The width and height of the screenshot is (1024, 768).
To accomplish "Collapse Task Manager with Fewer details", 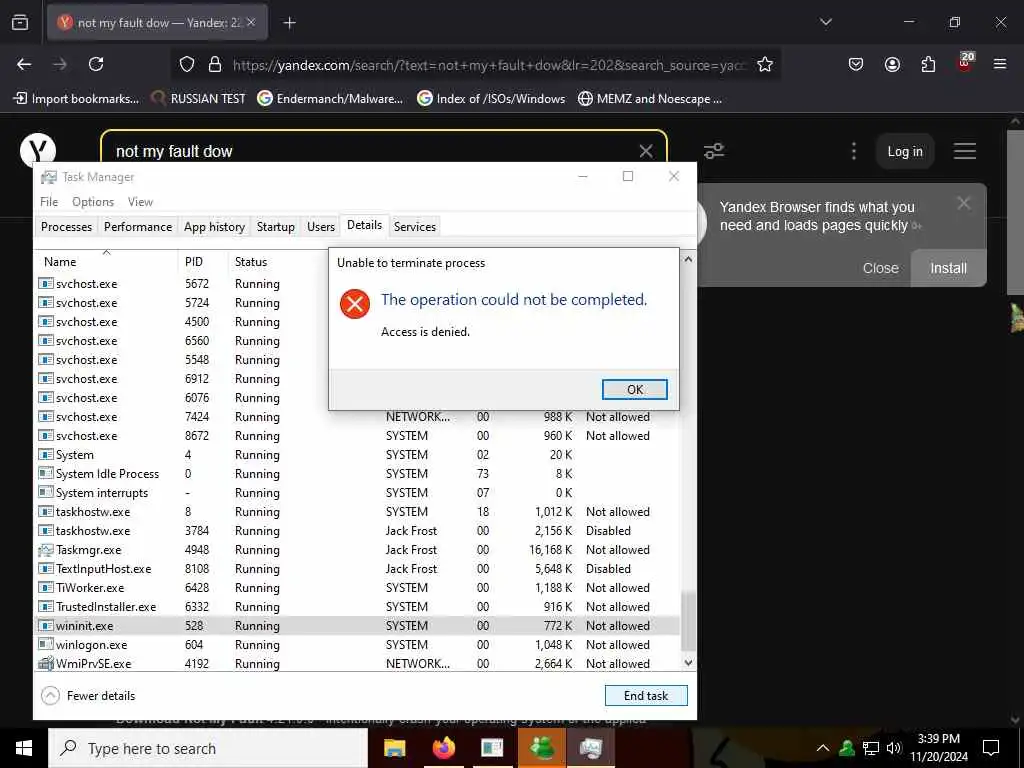I will click(x=88, y=696).
